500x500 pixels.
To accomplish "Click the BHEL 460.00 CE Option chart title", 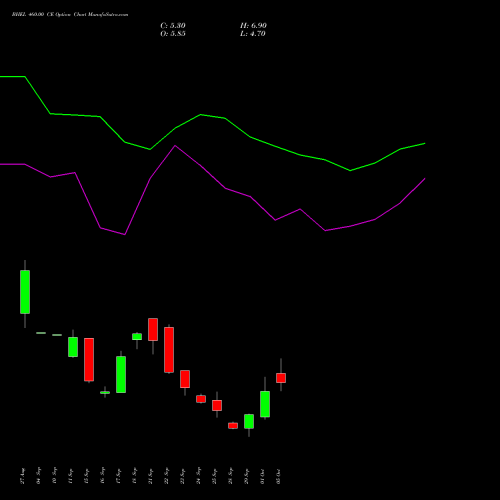I will point(70,15).
